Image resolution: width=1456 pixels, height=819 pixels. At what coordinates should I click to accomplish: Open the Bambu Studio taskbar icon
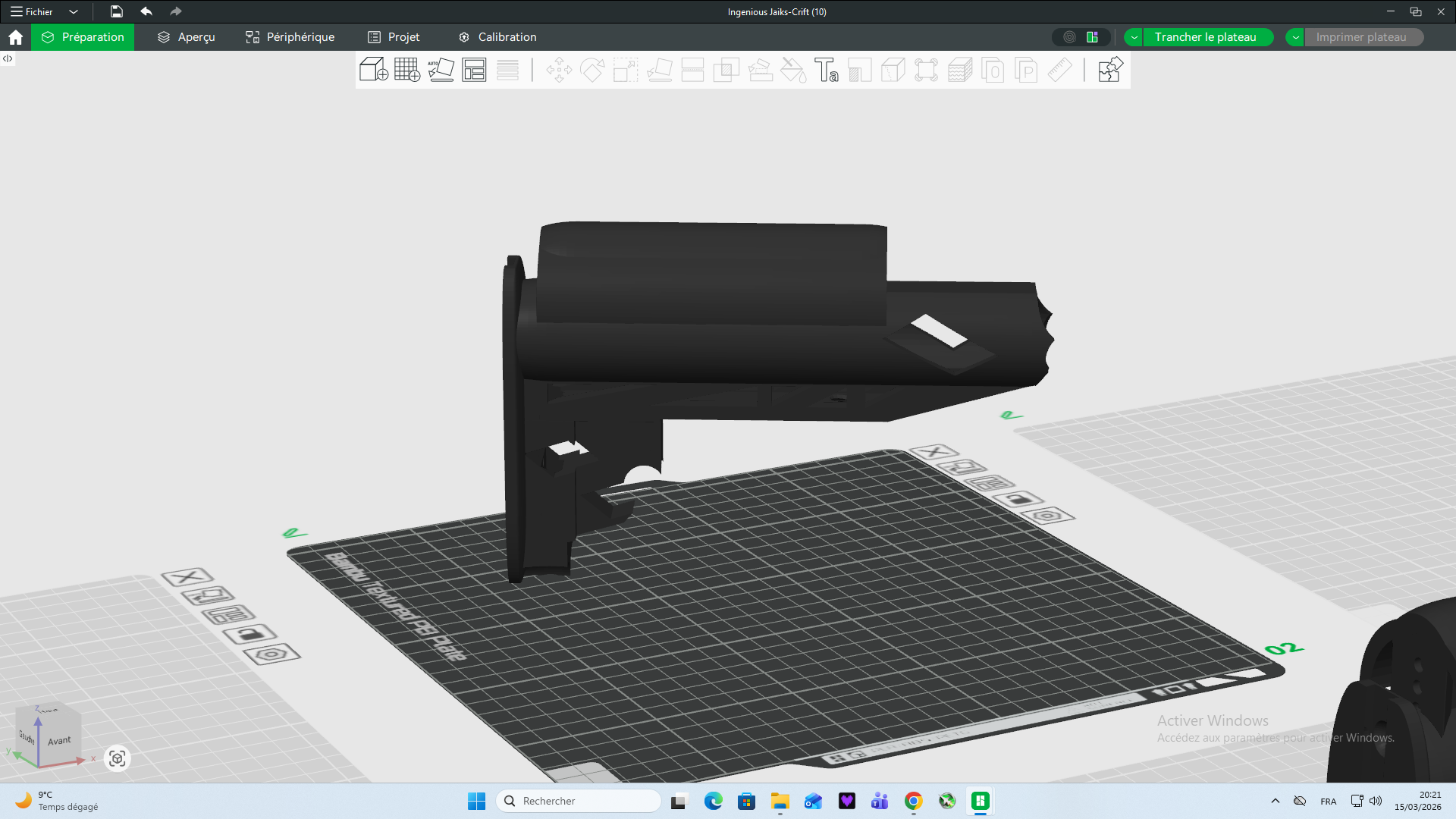click(981, 801)
